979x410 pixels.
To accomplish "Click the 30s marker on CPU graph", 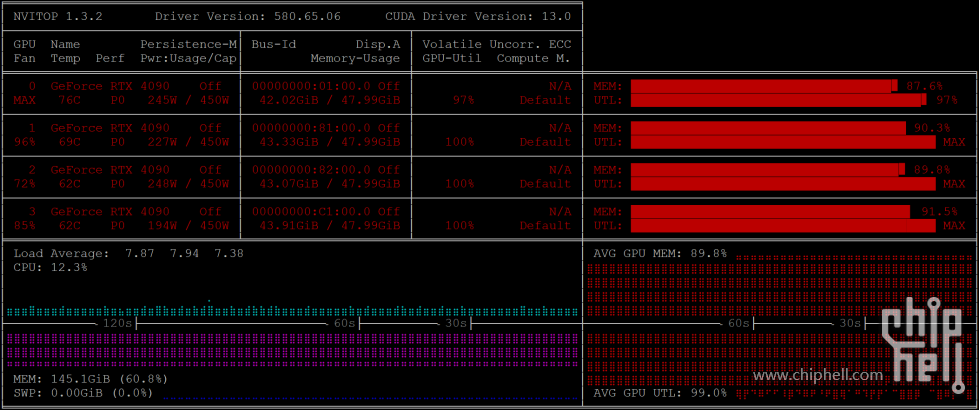I will coord(455,323).
